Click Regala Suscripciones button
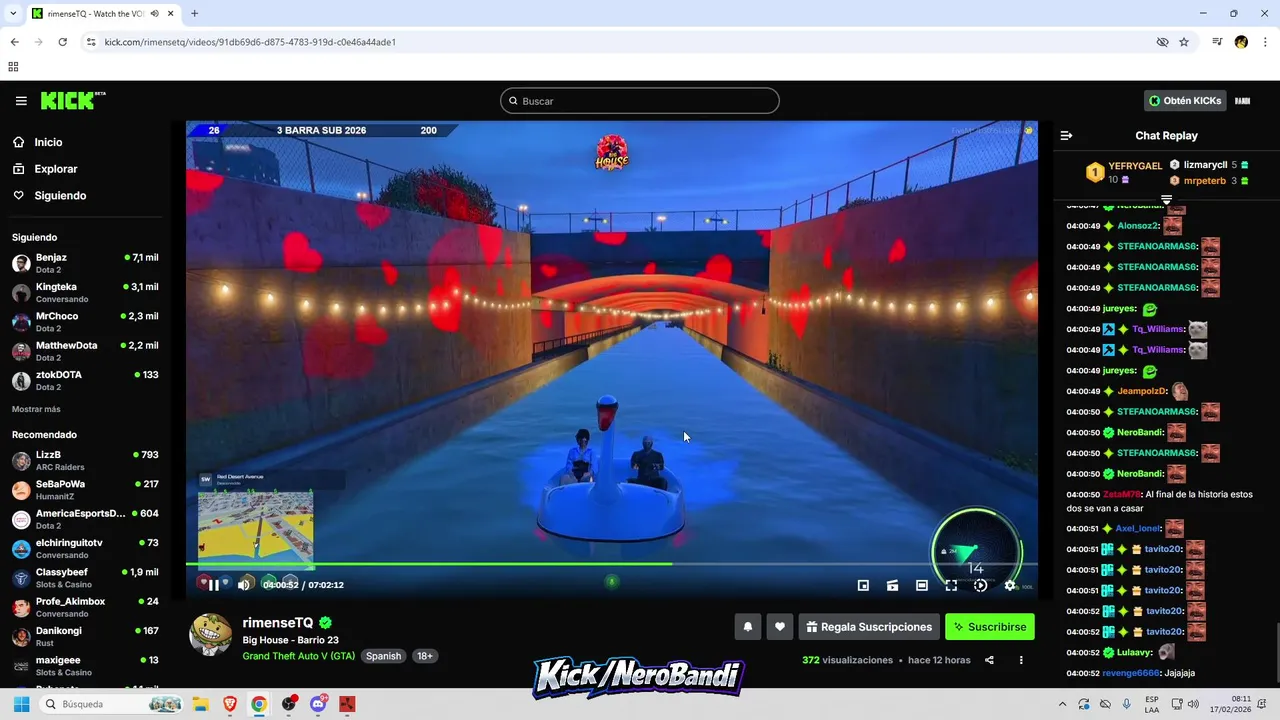 click(x=869, y=627)
